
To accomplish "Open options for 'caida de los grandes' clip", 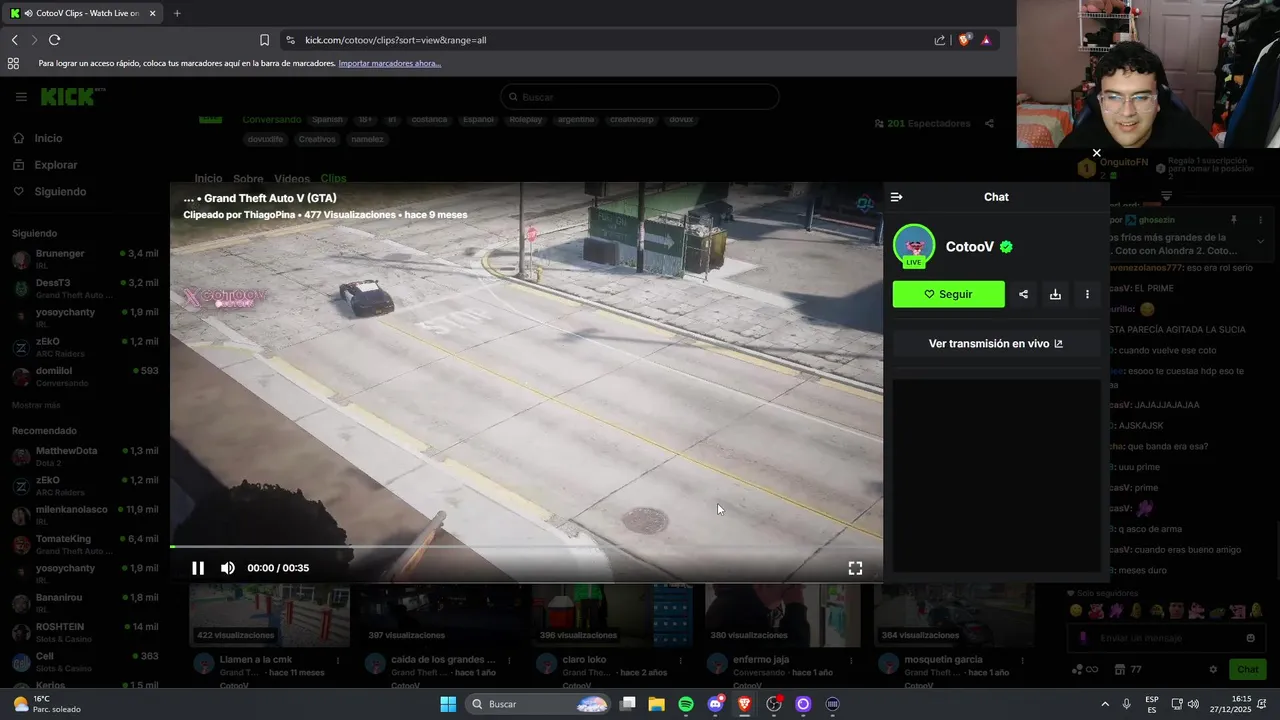I will [x=510, y=660].
